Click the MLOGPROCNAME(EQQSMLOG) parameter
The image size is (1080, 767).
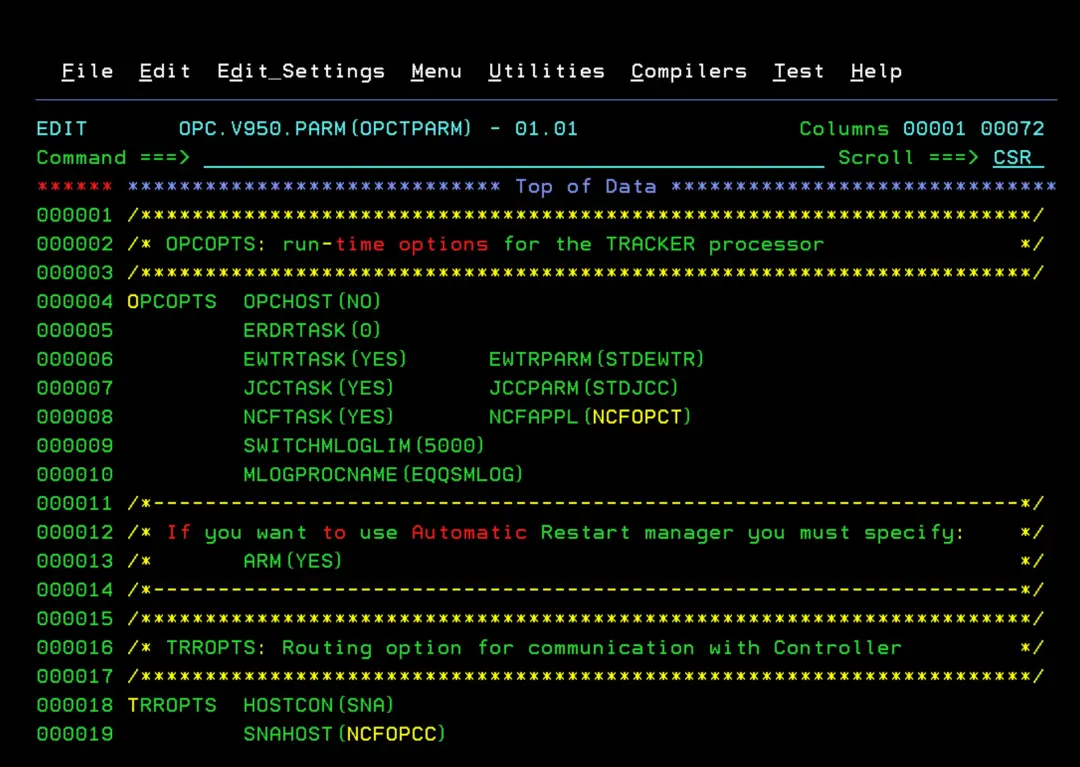[383, 474]
